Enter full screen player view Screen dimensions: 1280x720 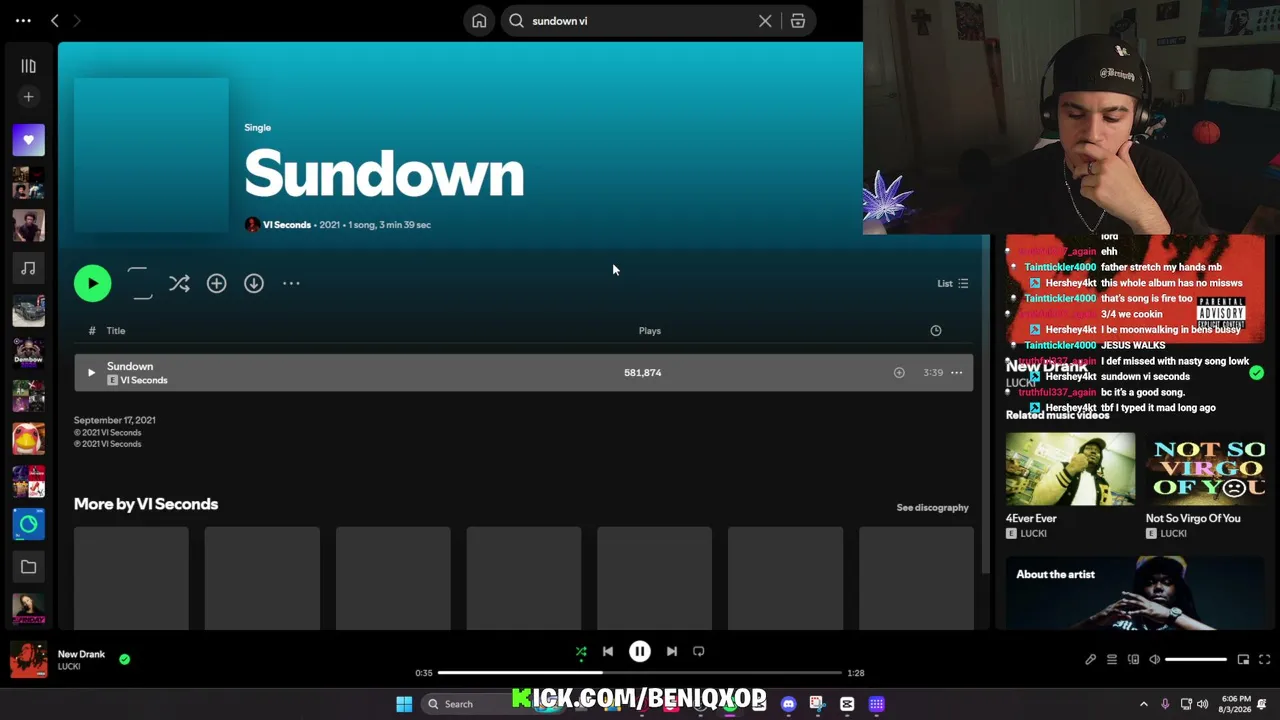click(x=1265, y=660)
